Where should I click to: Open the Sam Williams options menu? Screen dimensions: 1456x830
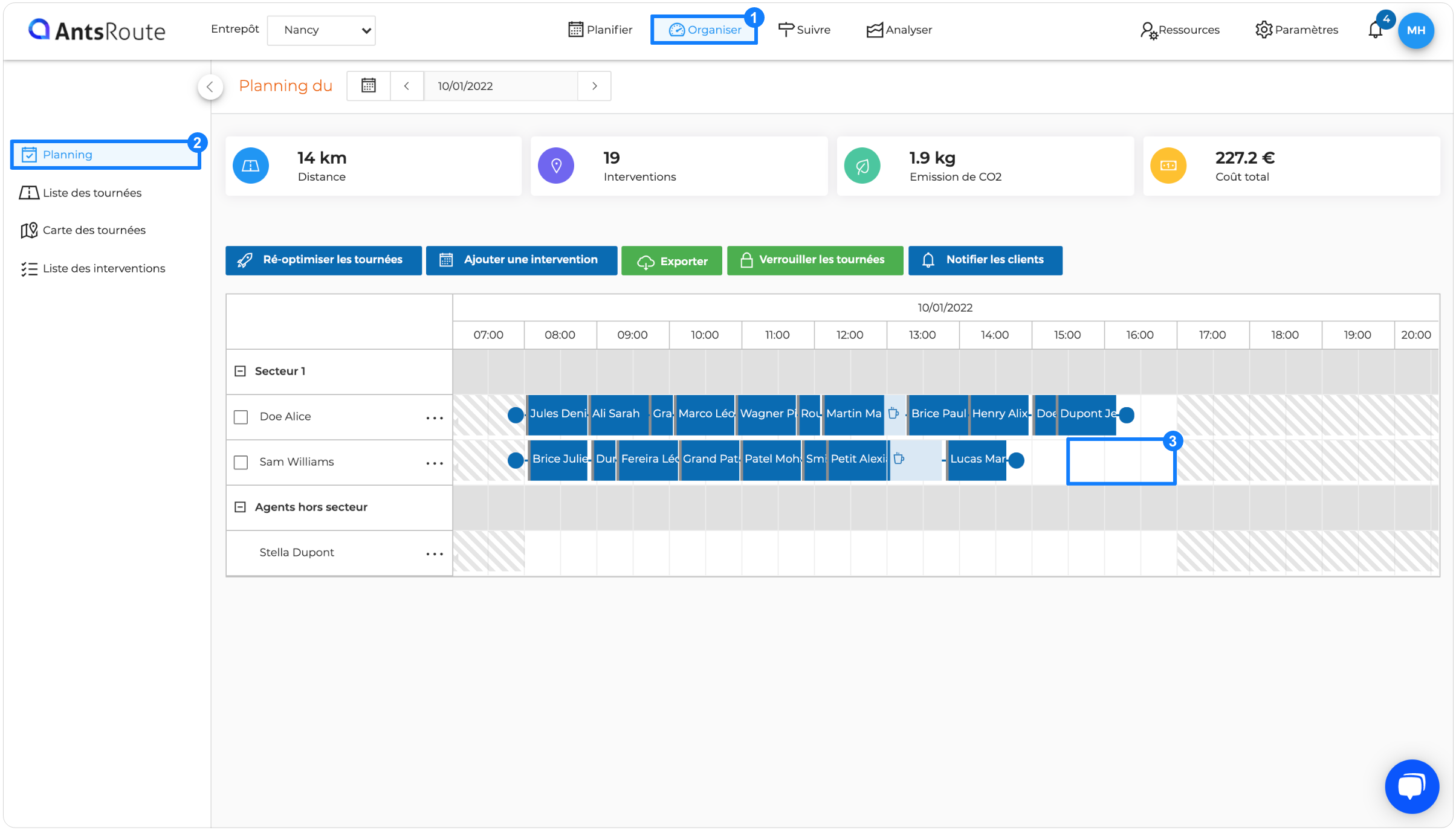pos(435,463)
